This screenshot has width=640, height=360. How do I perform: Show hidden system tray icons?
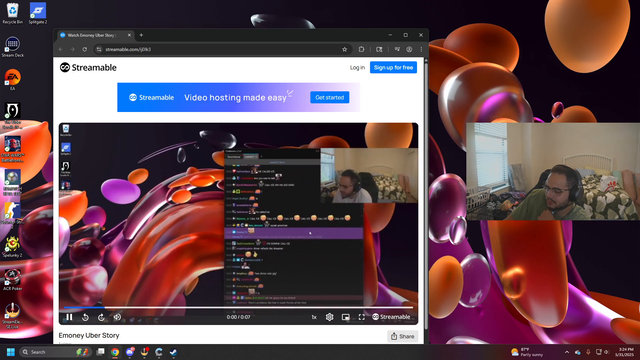567,352
